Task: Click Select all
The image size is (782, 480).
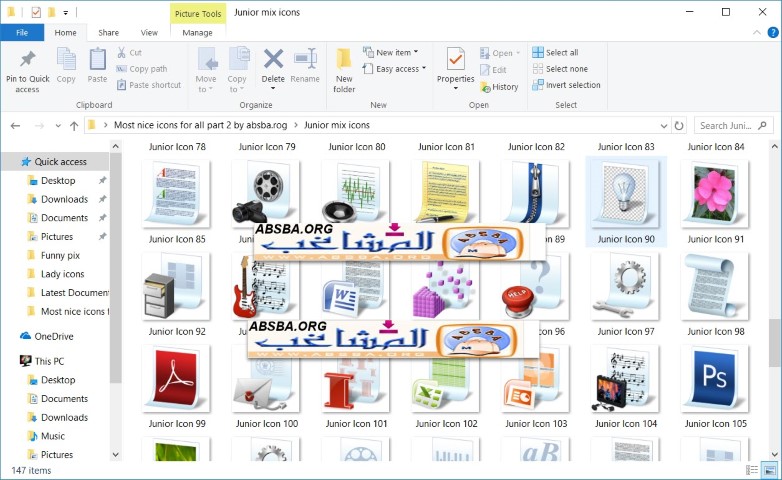Action: tap(555, 52)
